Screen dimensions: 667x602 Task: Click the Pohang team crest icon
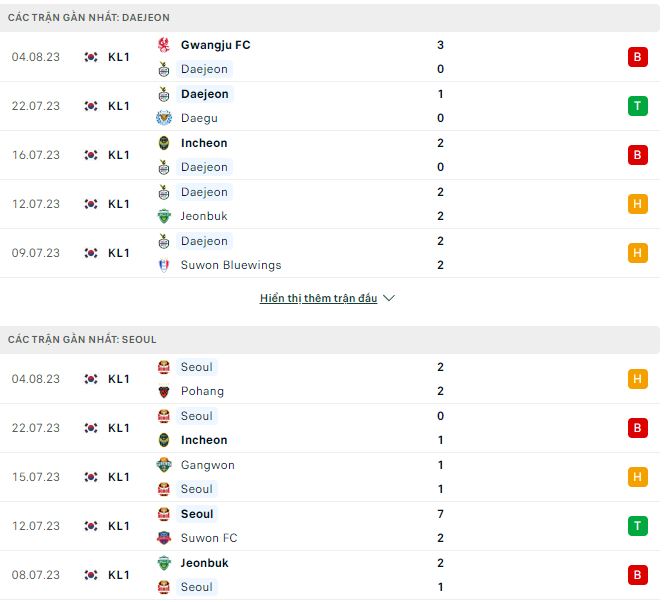tap(164, 391)
